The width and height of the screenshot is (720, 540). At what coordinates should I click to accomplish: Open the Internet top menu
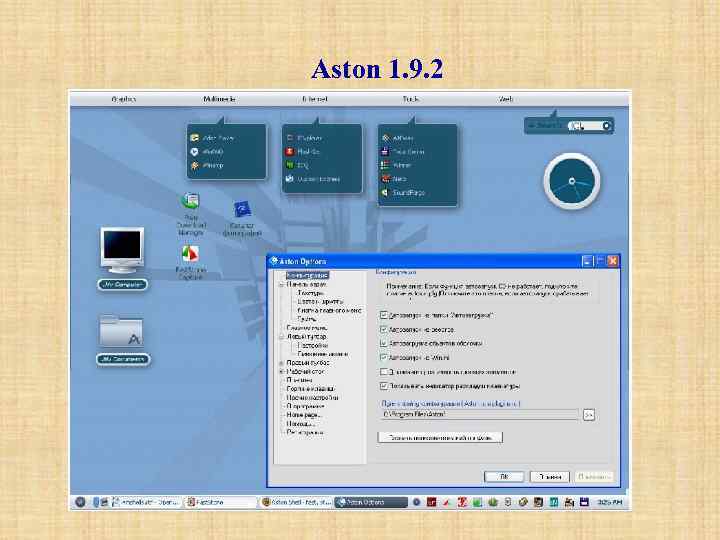[315, 99]
